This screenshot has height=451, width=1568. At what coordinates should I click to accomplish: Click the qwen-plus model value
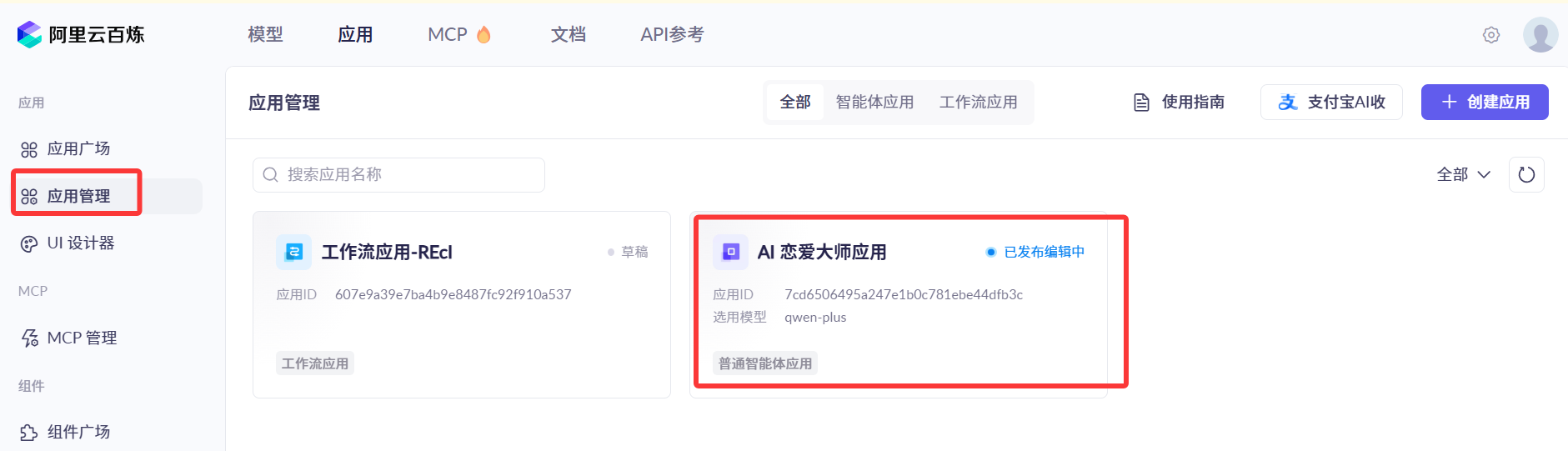pyautogui.click(x=815, y=317)
